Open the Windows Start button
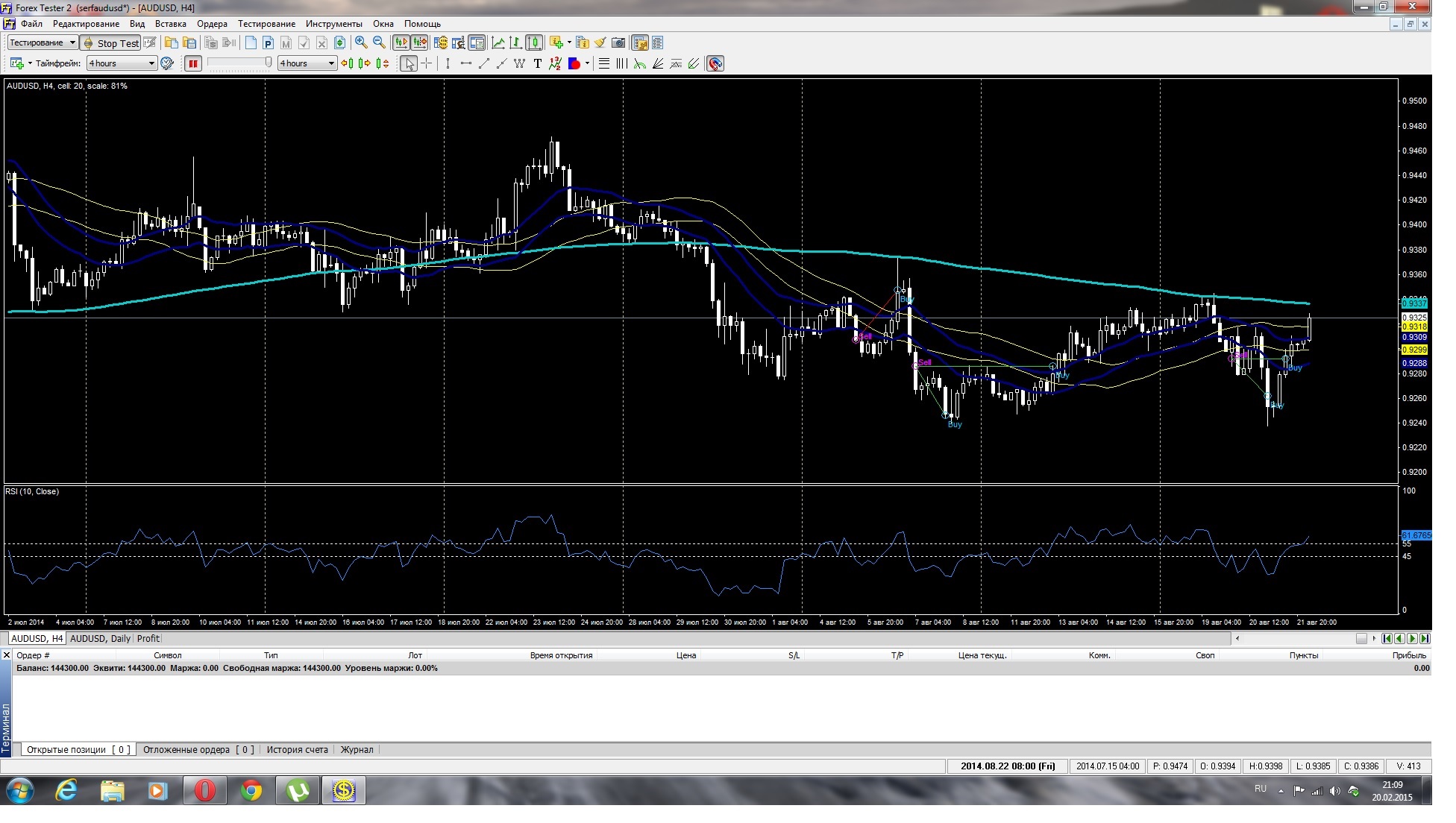The height and width of the screenshot is (823, 1456). [20, 791]
